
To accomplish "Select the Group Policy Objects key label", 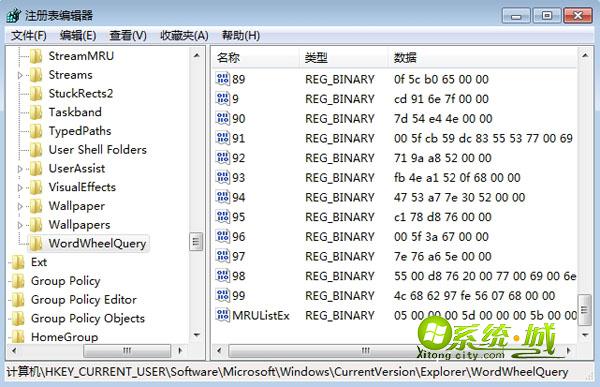I will click(x=88, y=318).
